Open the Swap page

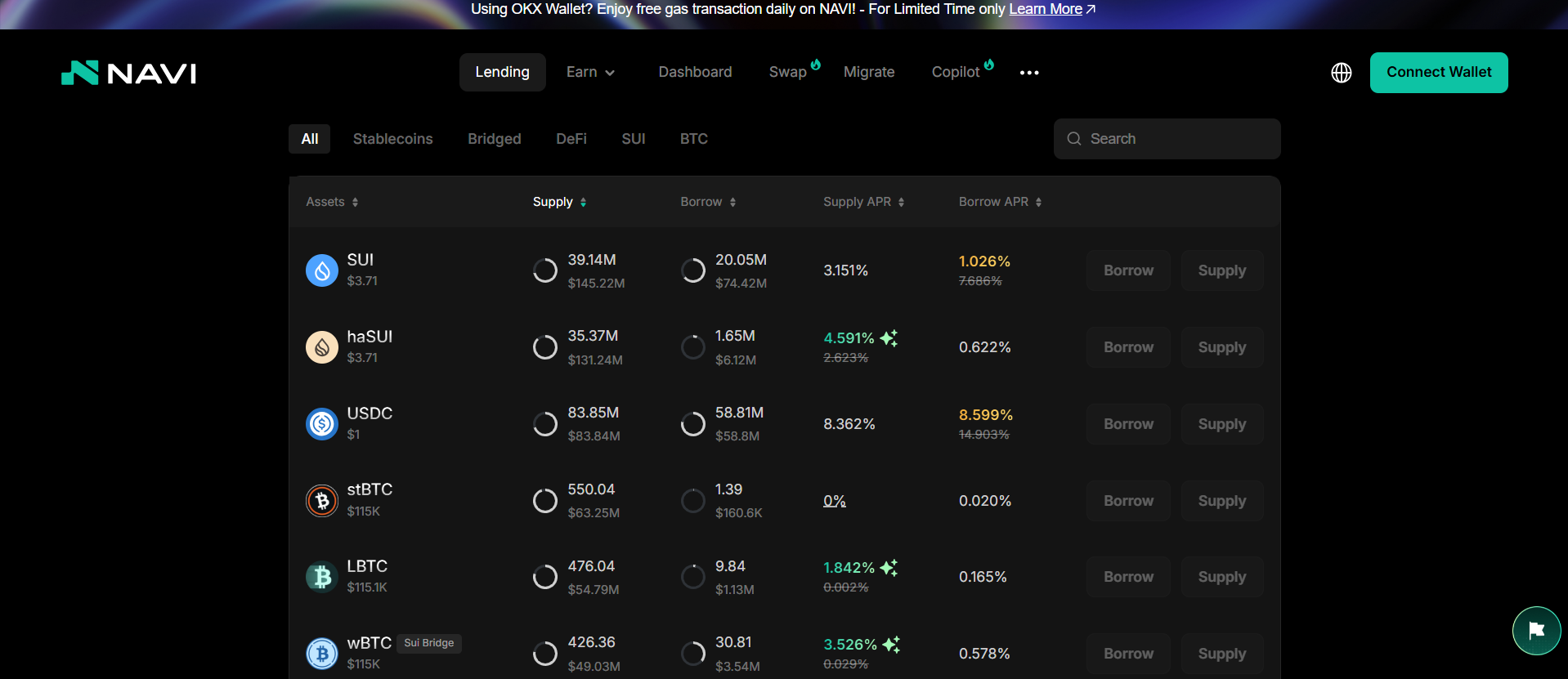click(788, 72)
